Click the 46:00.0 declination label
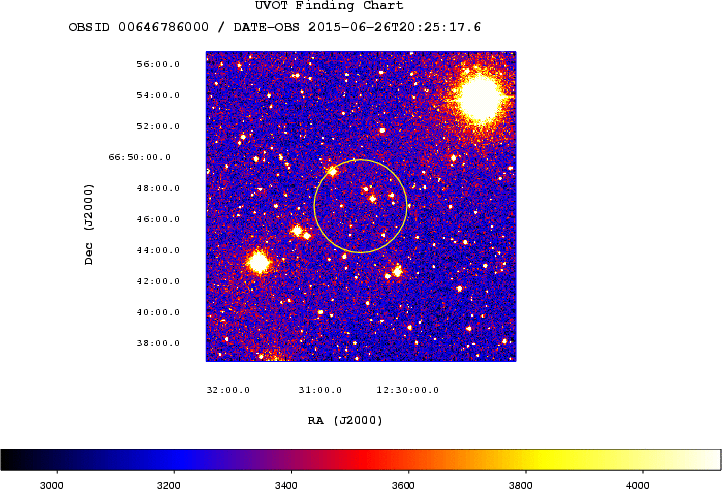Viewport: 722px width, 489px height. [x=158, y=219]
